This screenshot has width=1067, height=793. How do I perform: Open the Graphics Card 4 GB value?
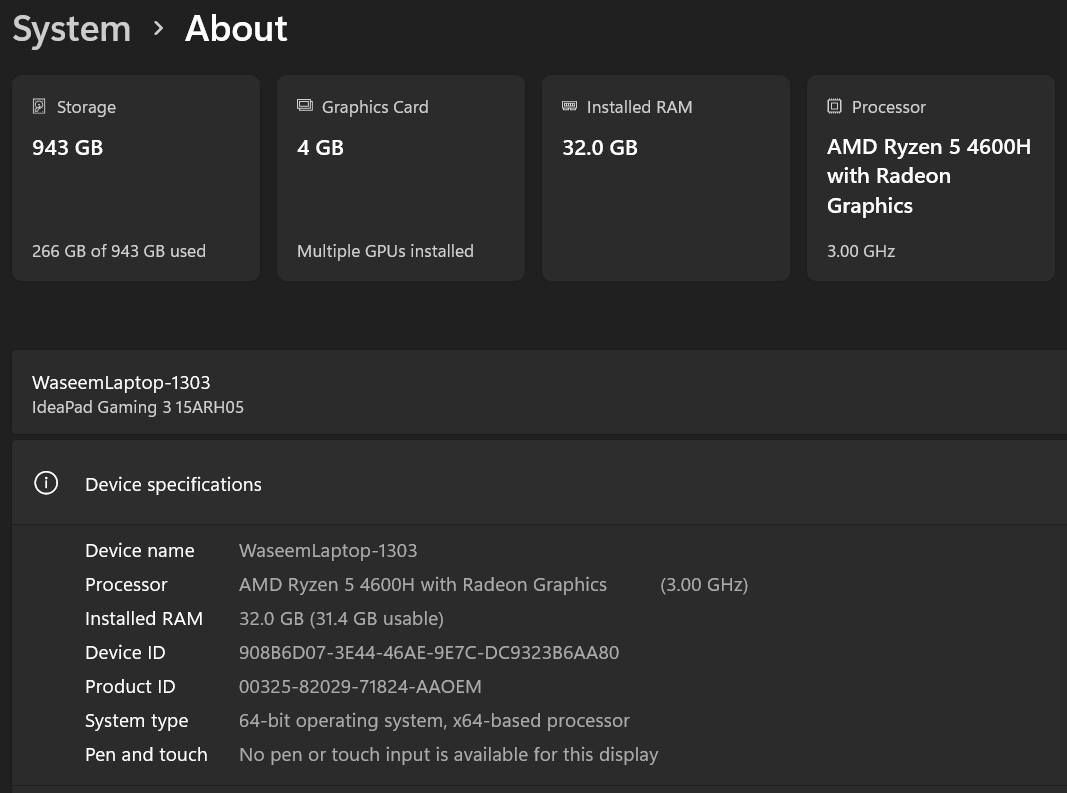320,148
